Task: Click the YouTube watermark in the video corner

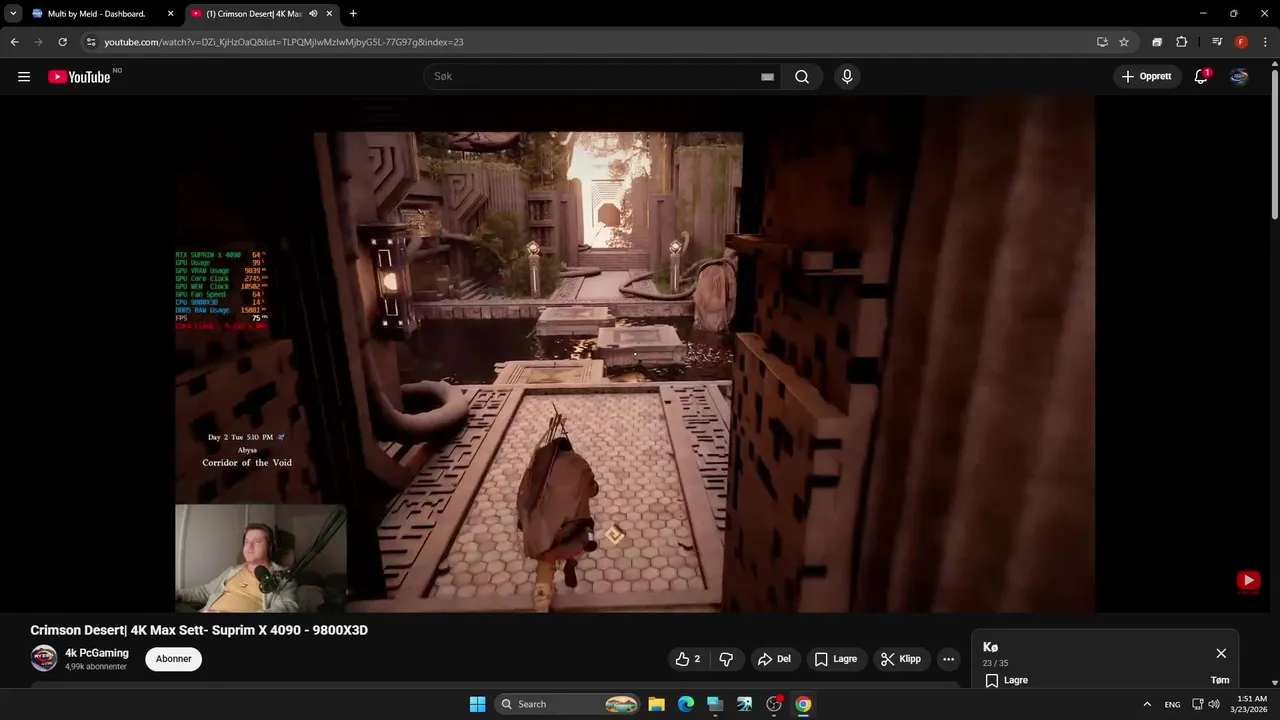Action: click(x=1248, y=581)
